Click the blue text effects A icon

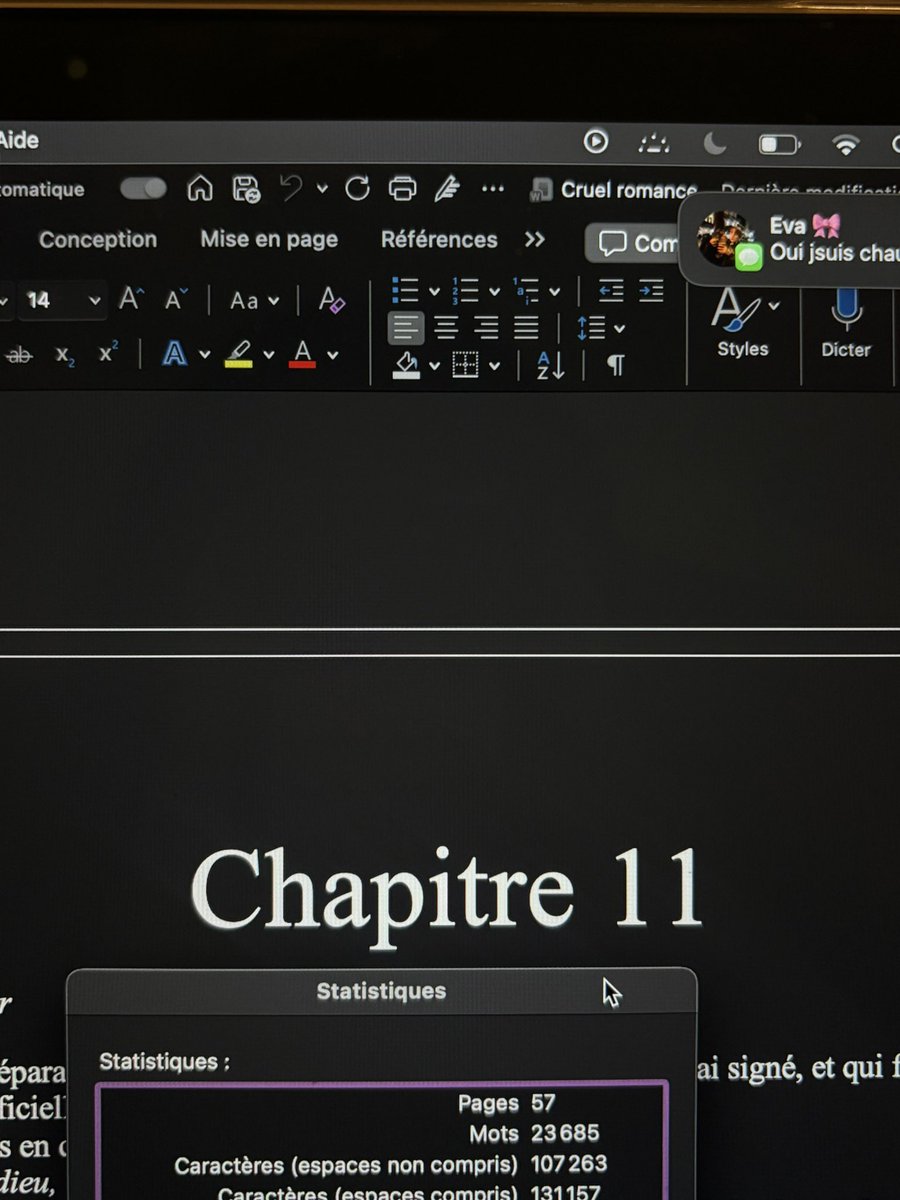click(x=175, y=353)
